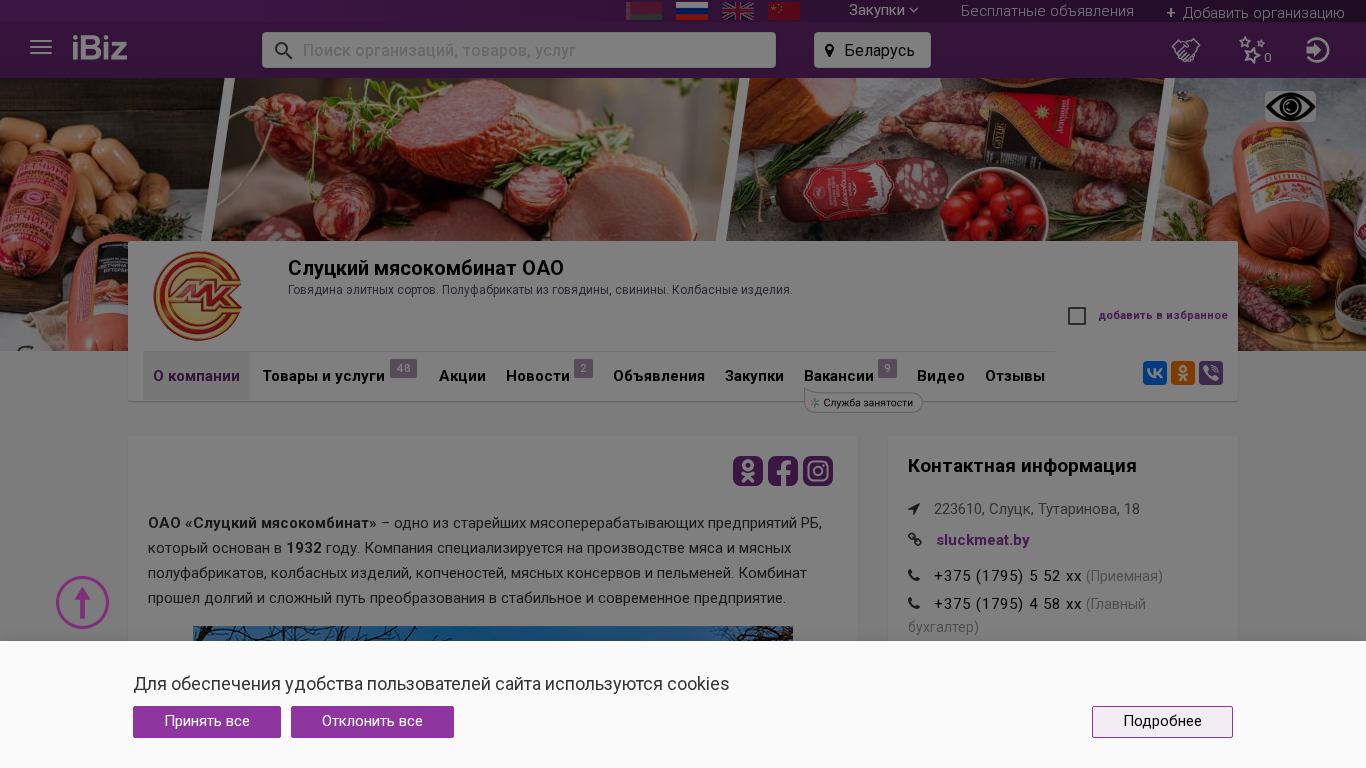Click 'Подробнее' cookie details button
Image resolution: width=1366 pixels, height=768 pixels.
(1162, 722)
